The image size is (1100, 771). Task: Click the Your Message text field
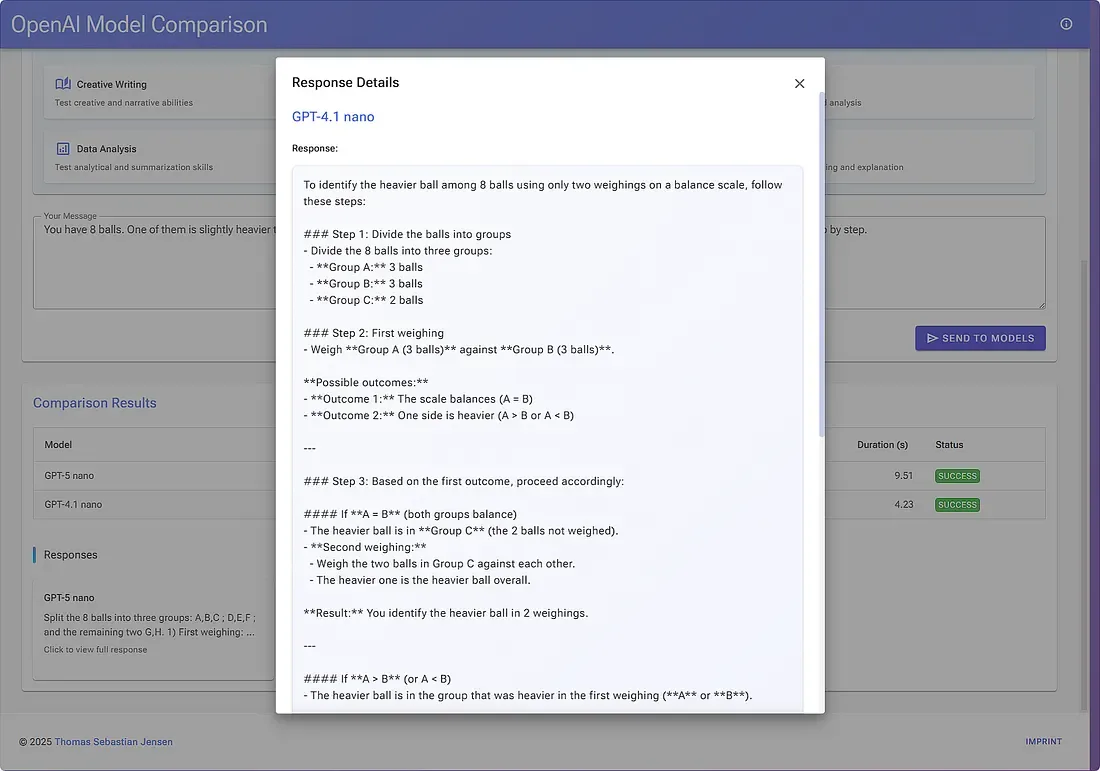[x=150, y=265]
